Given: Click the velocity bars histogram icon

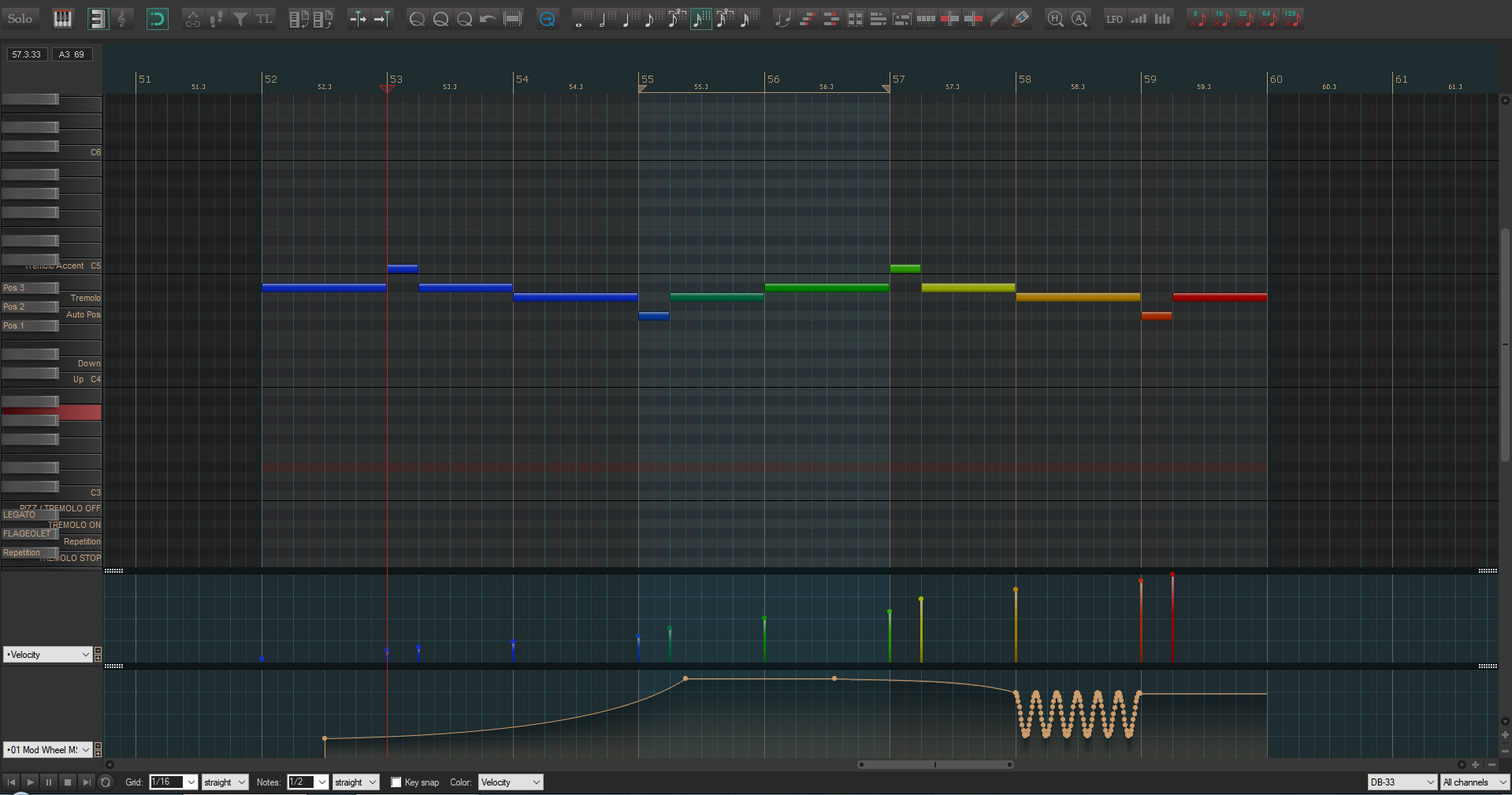Looking at the screenshot, I should [1162, 18].
